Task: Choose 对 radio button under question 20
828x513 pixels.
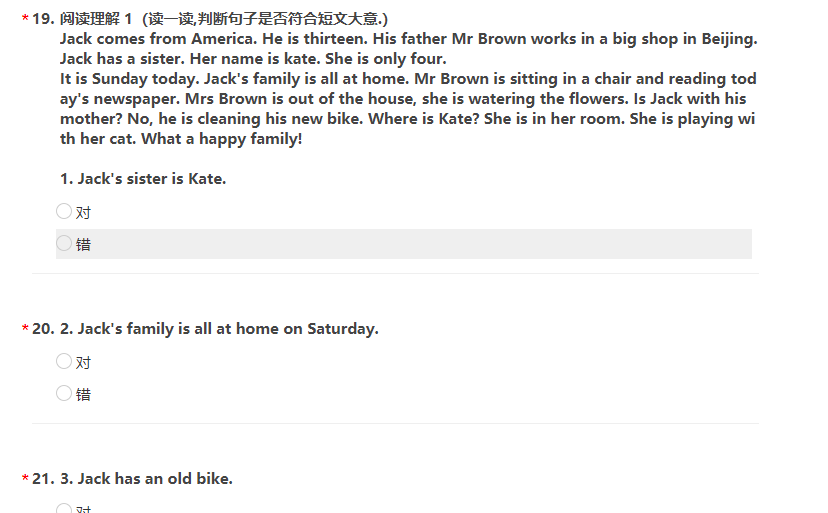Action: [x=64, y=361]
